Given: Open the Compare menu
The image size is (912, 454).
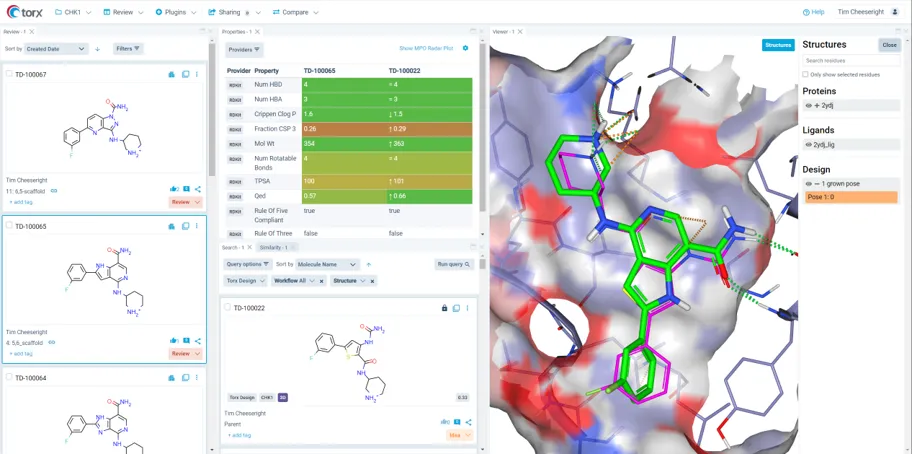Looking at the screenshot, I should [295, 12].
